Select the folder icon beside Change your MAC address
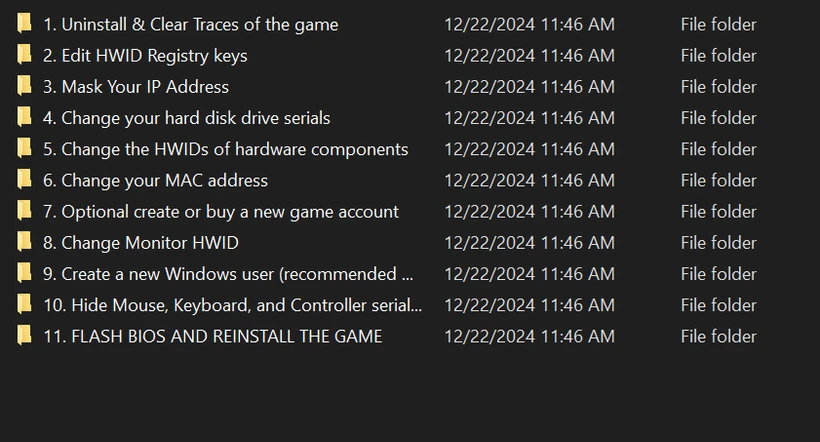This screenshot has height=442, width=820. click(x=24, y=180)
